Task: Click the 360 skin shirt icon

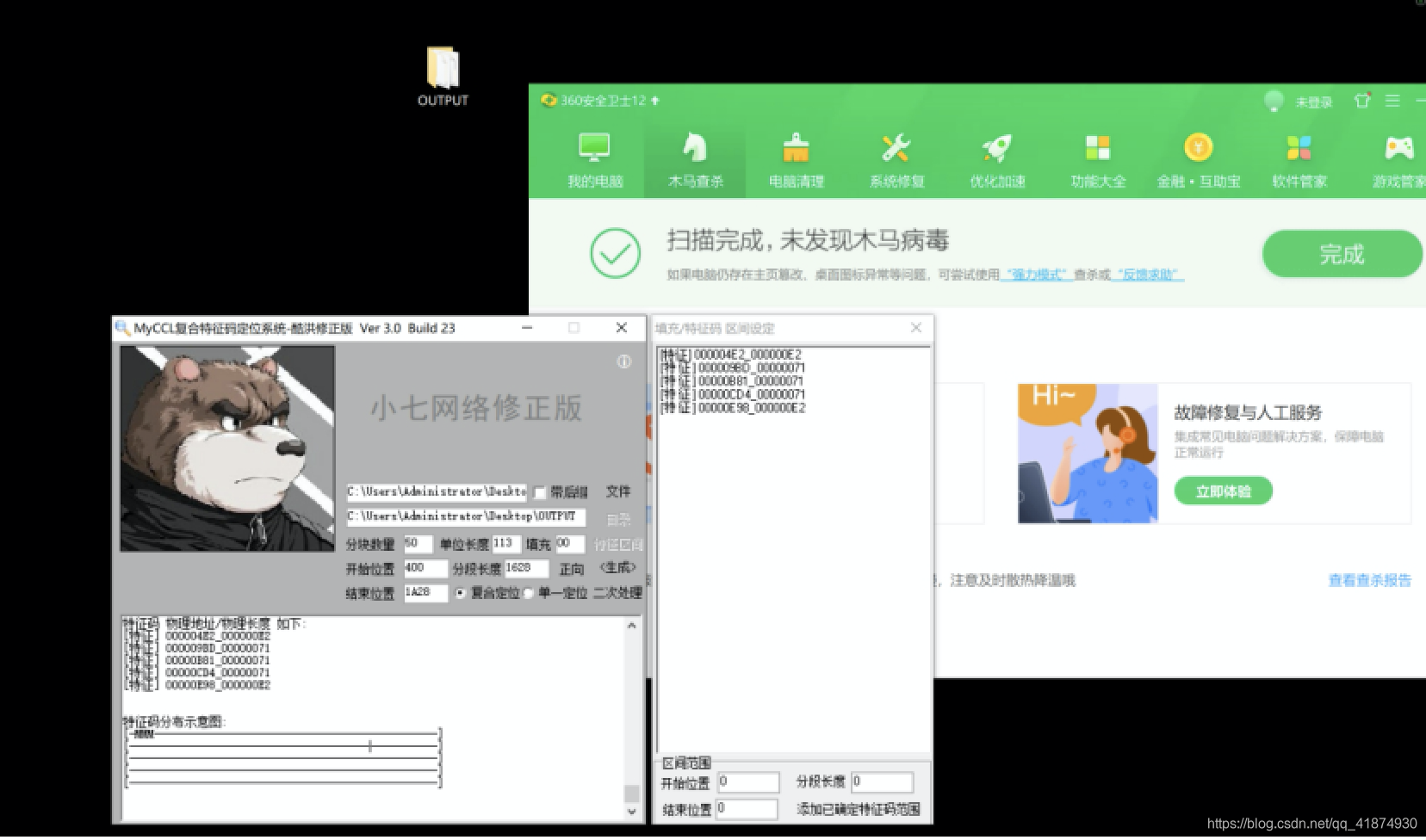Action: (1362, 101)
